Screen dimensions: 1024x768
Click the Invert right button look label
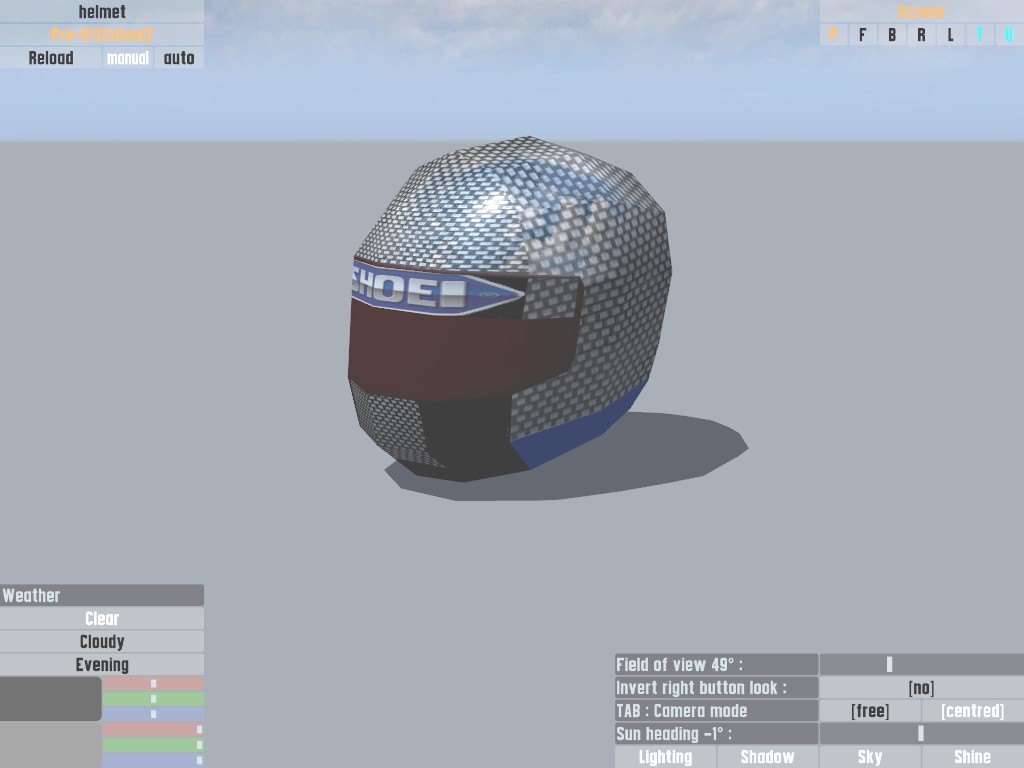(716, 688)
